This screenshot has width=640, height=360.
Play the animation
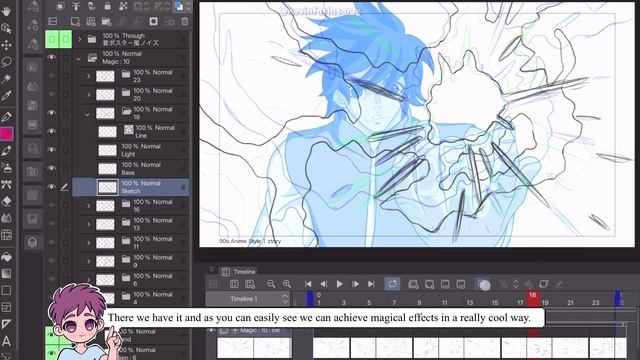339,284
